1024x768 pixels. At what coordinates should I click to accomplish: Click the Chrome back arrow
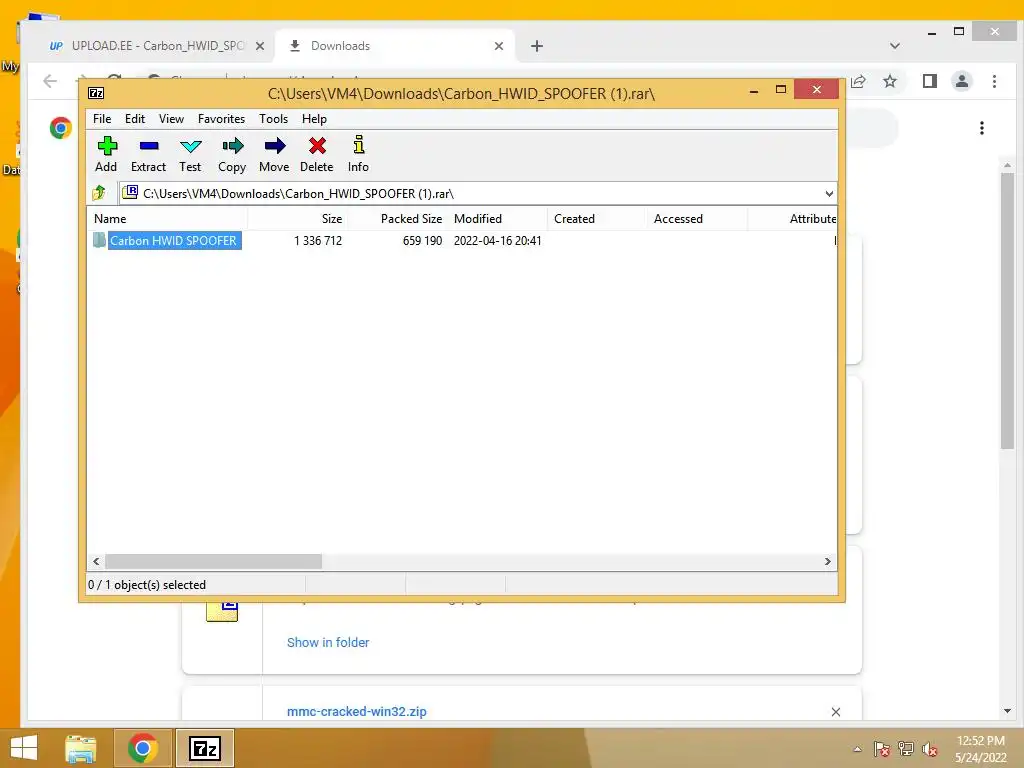(x=50, y=81)
